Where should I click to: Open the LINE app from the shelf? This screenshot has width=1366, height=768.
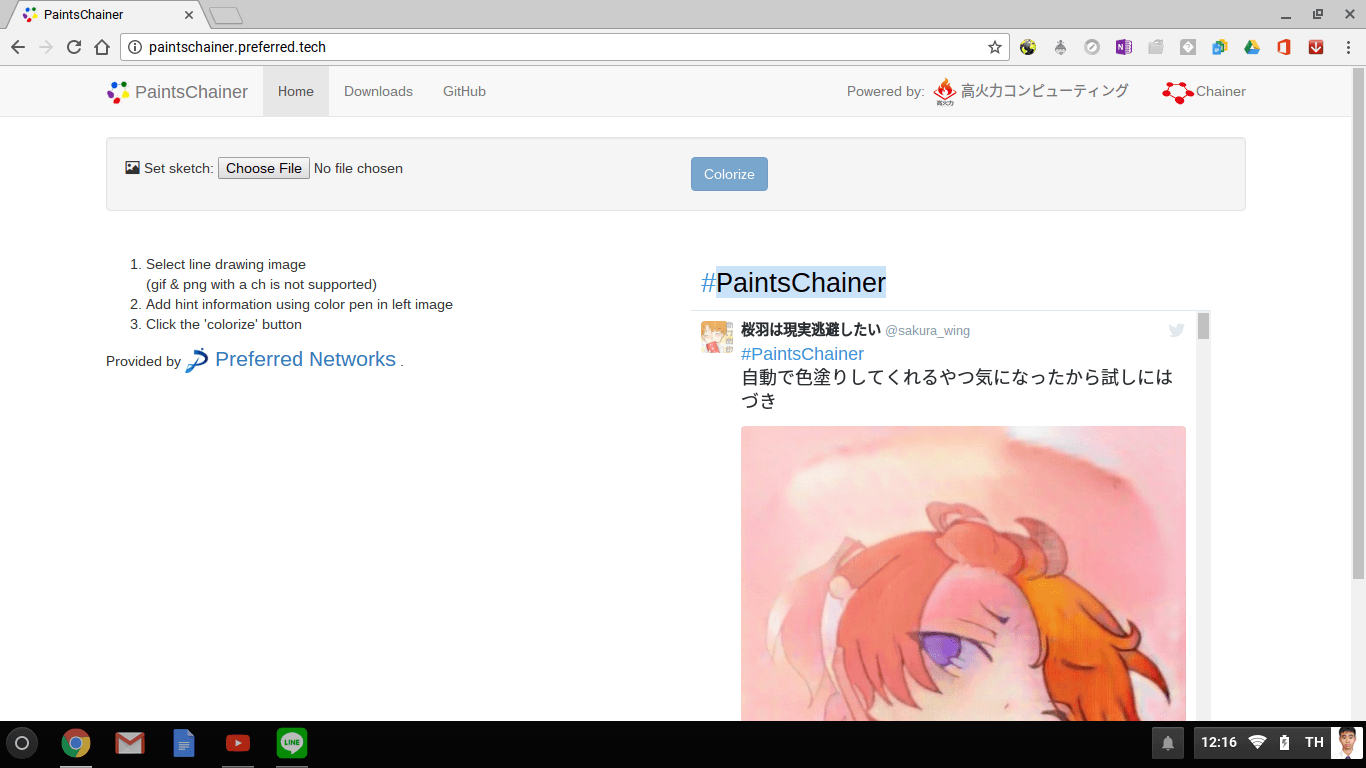point(292,743)
